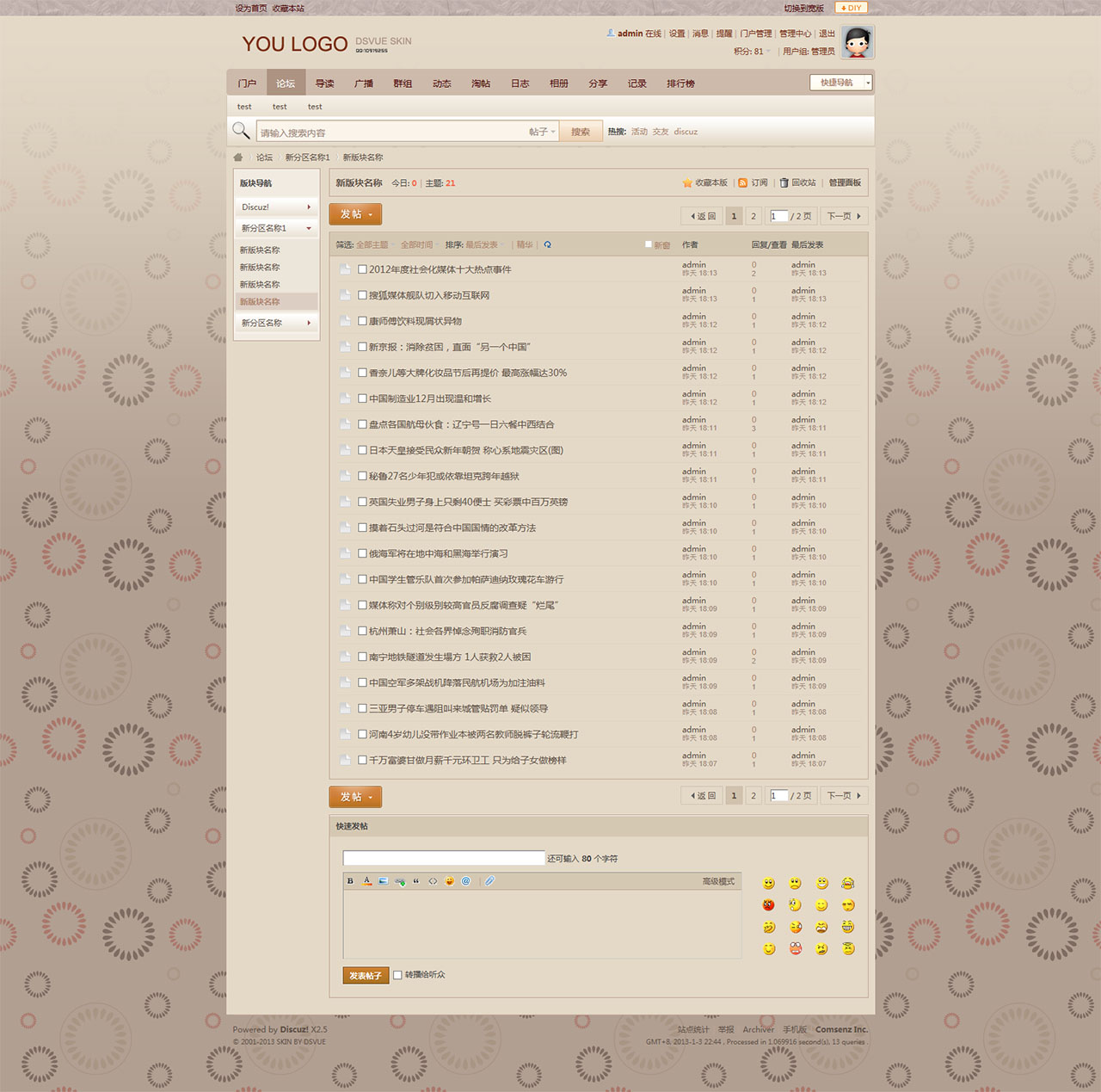This screenshot has width=1101, height=1092.
Task: Check box for 千万富婆甘做月薪千元环卫工 thread
Action: (x=363, y=760)
